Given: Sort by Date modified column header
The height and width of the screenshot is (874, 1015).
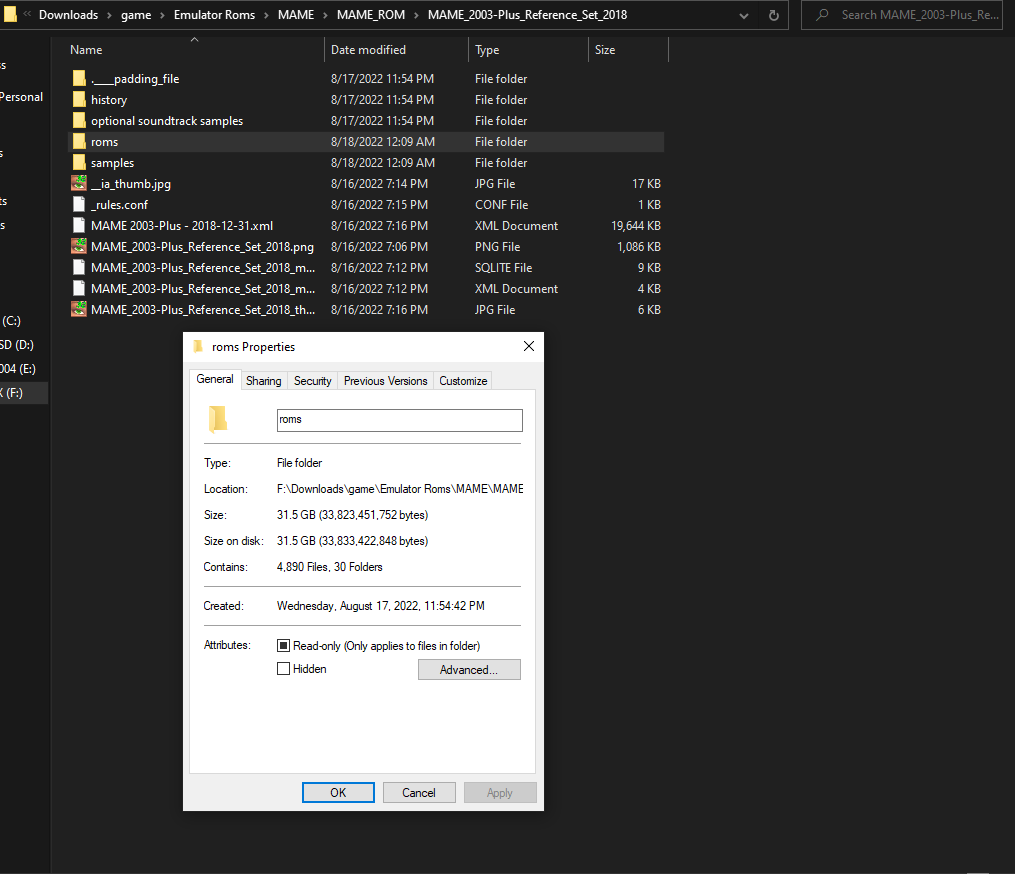Looking at the screenshot, I should 368,50.
